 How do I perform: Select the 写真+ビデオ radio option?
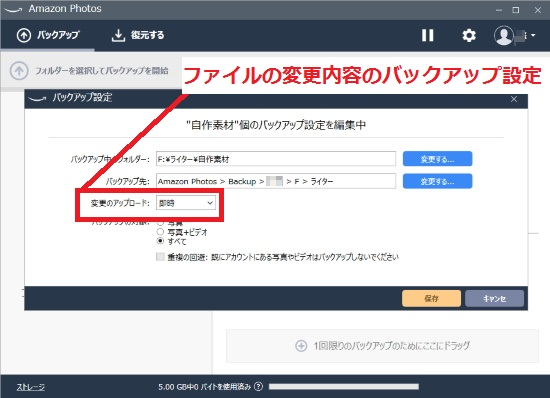tap(160, 232)
